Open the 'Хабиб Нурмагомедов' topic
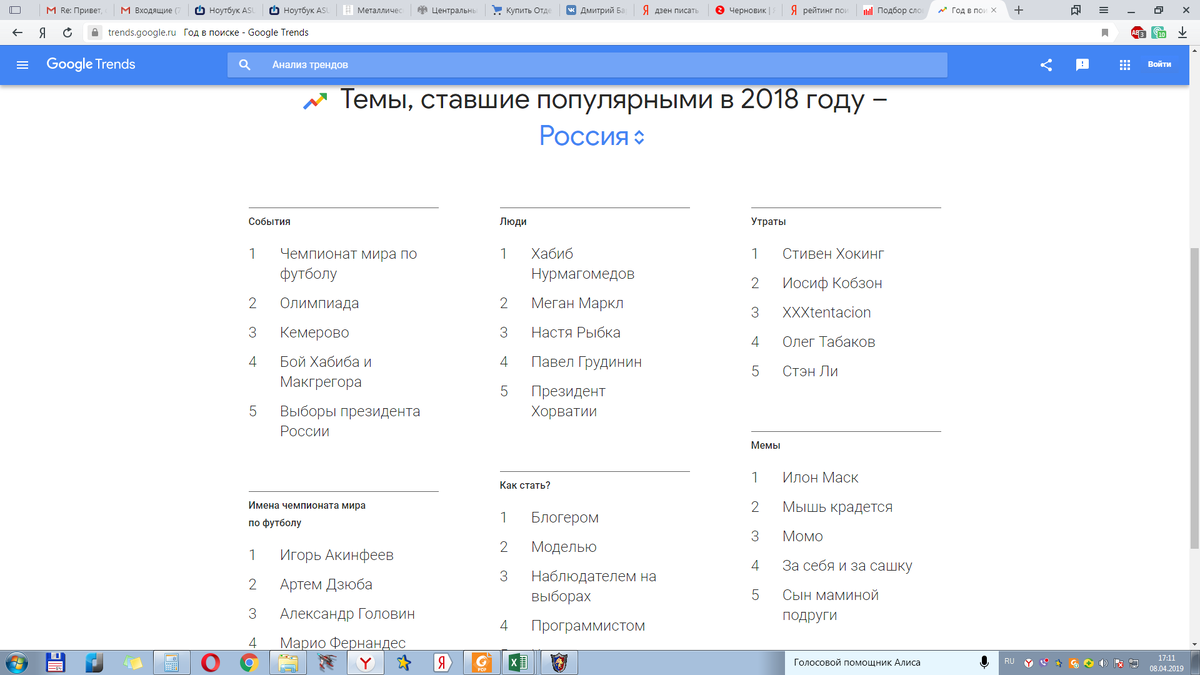The height and width of the screenshot is (675, 1200). tap(582, 264)
